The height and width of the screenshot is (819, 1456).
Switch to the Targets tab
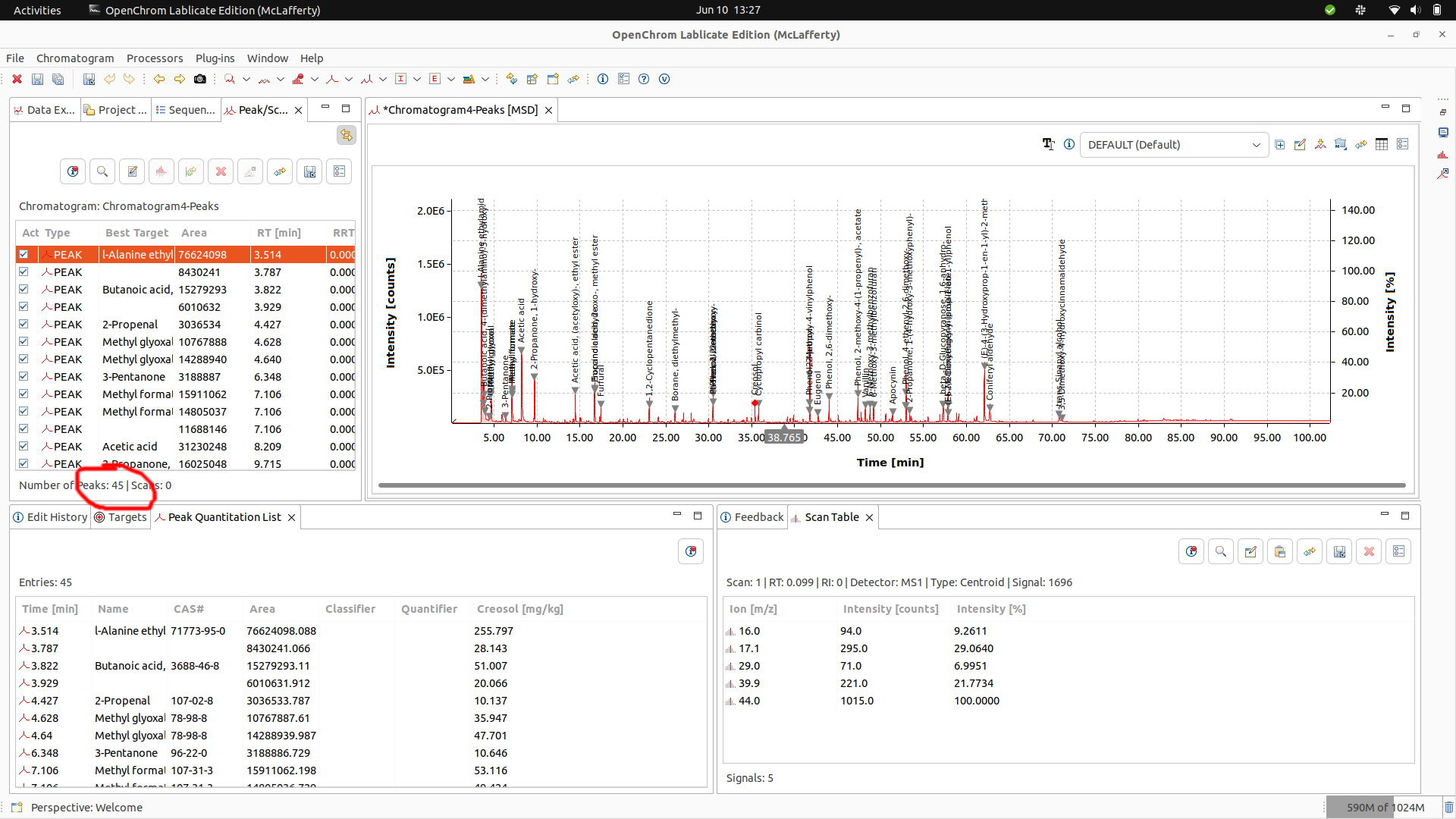coord(121,517)
